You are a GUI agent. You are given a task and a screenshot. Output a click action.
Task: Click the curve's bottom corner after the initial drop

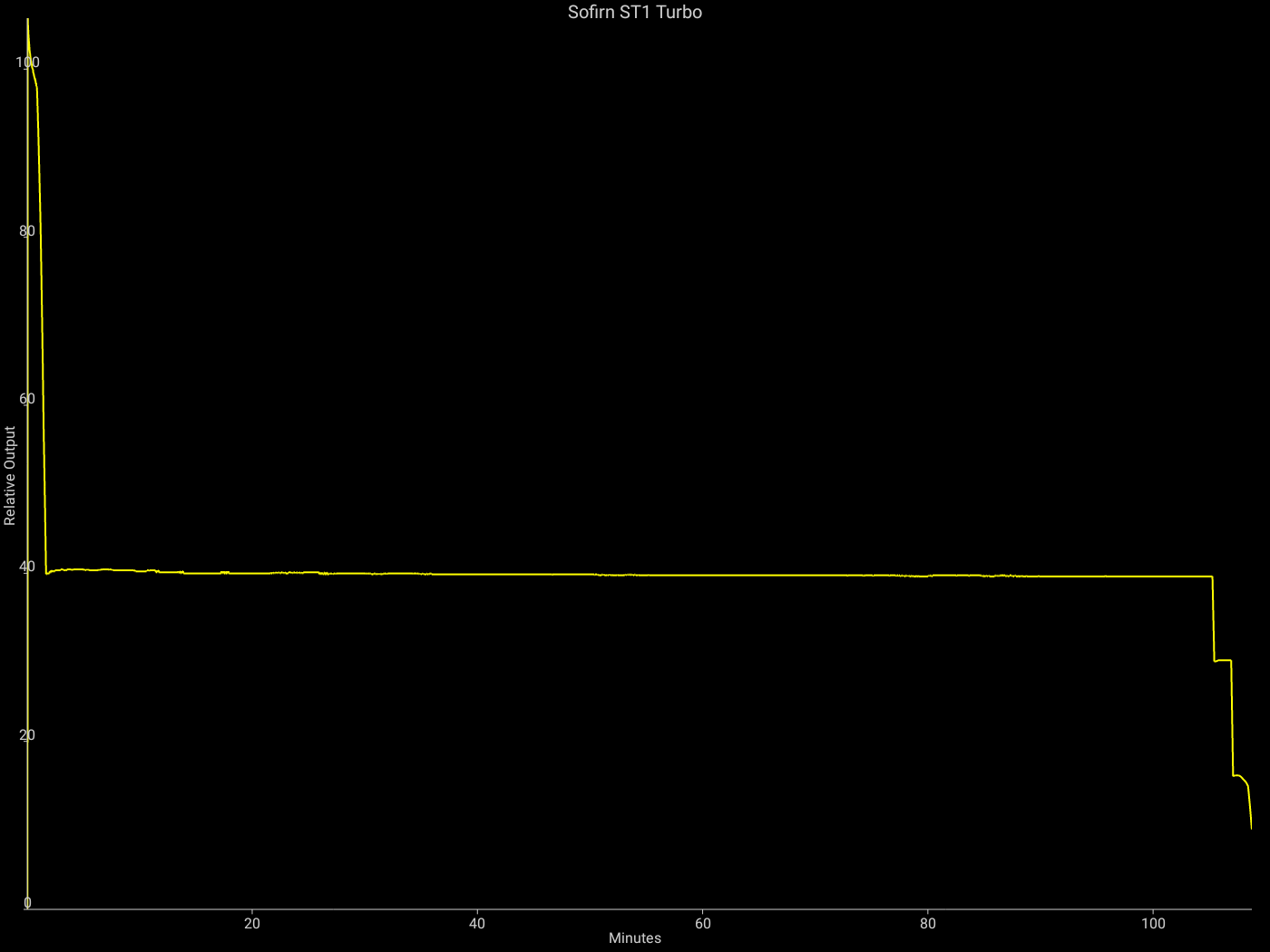click(46, 573)
